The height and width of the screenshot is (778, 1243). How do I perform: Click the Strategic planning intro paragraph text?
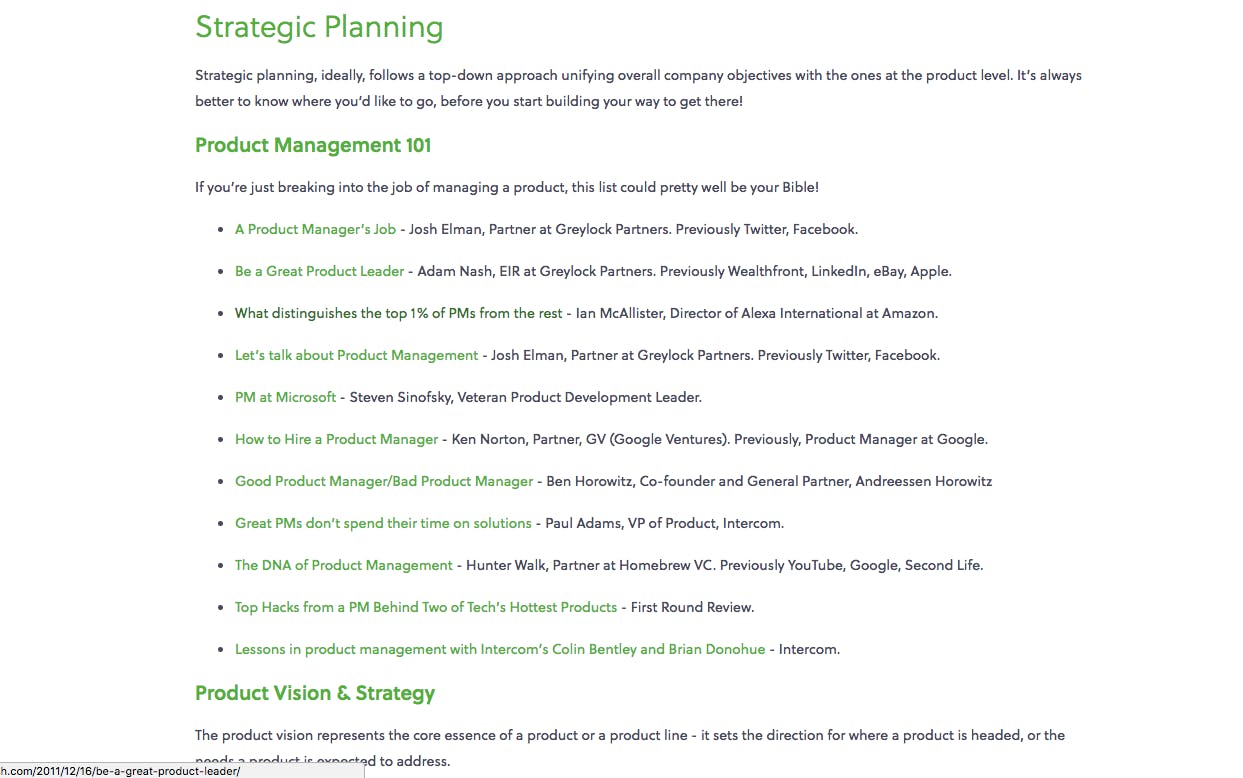coord(638,88)
